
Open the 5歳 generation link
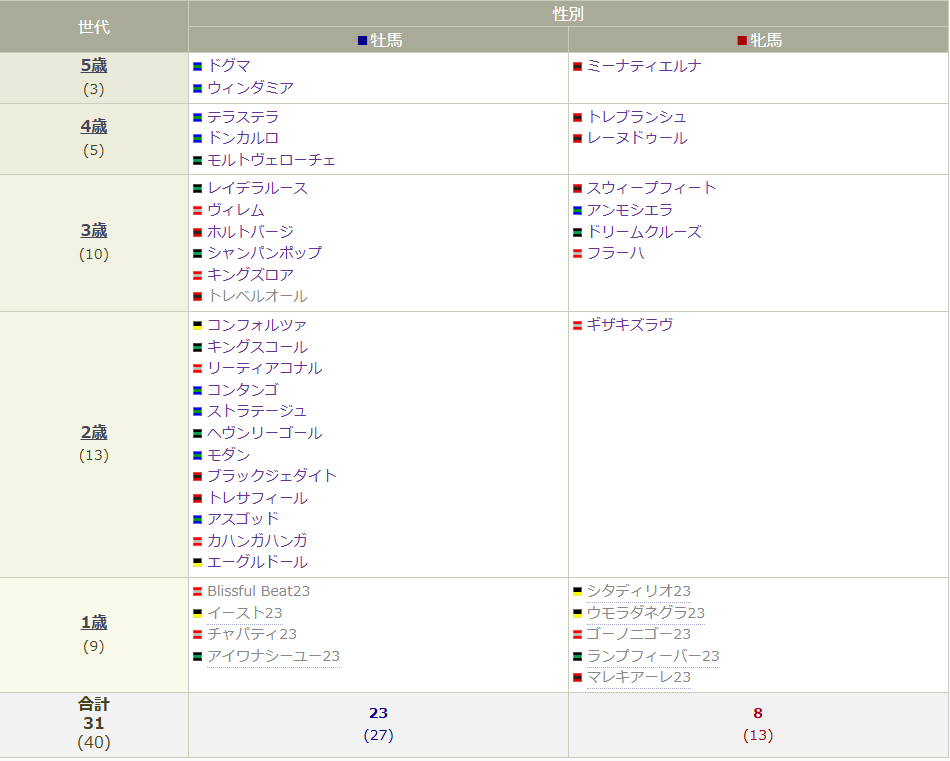pos(94,65)
